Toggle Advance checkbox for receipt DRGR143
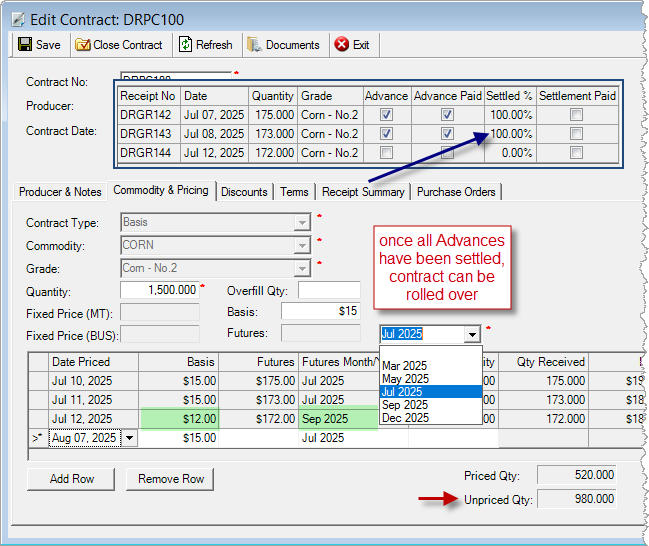 [386, 134]
